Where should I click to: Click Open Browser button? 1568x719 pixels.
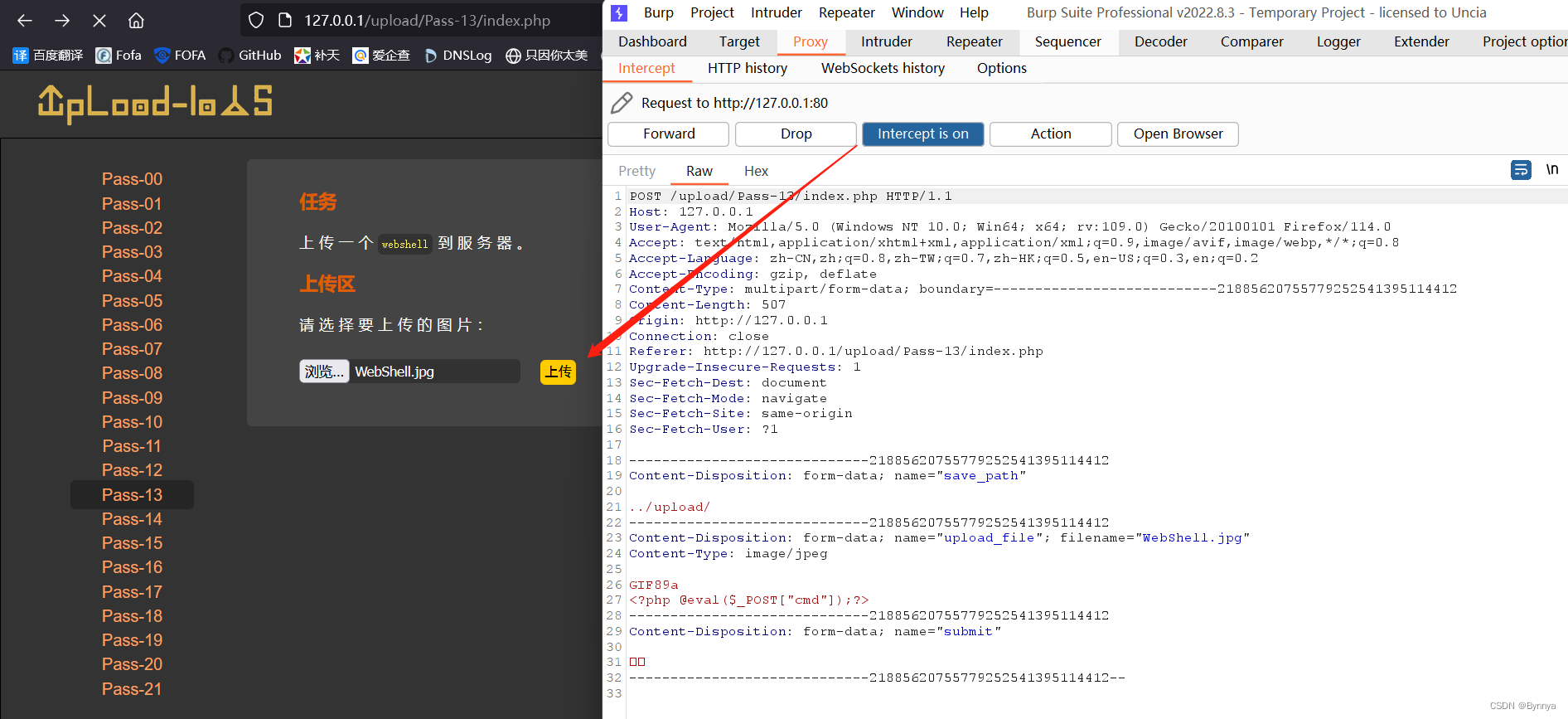coord(1178,134)
